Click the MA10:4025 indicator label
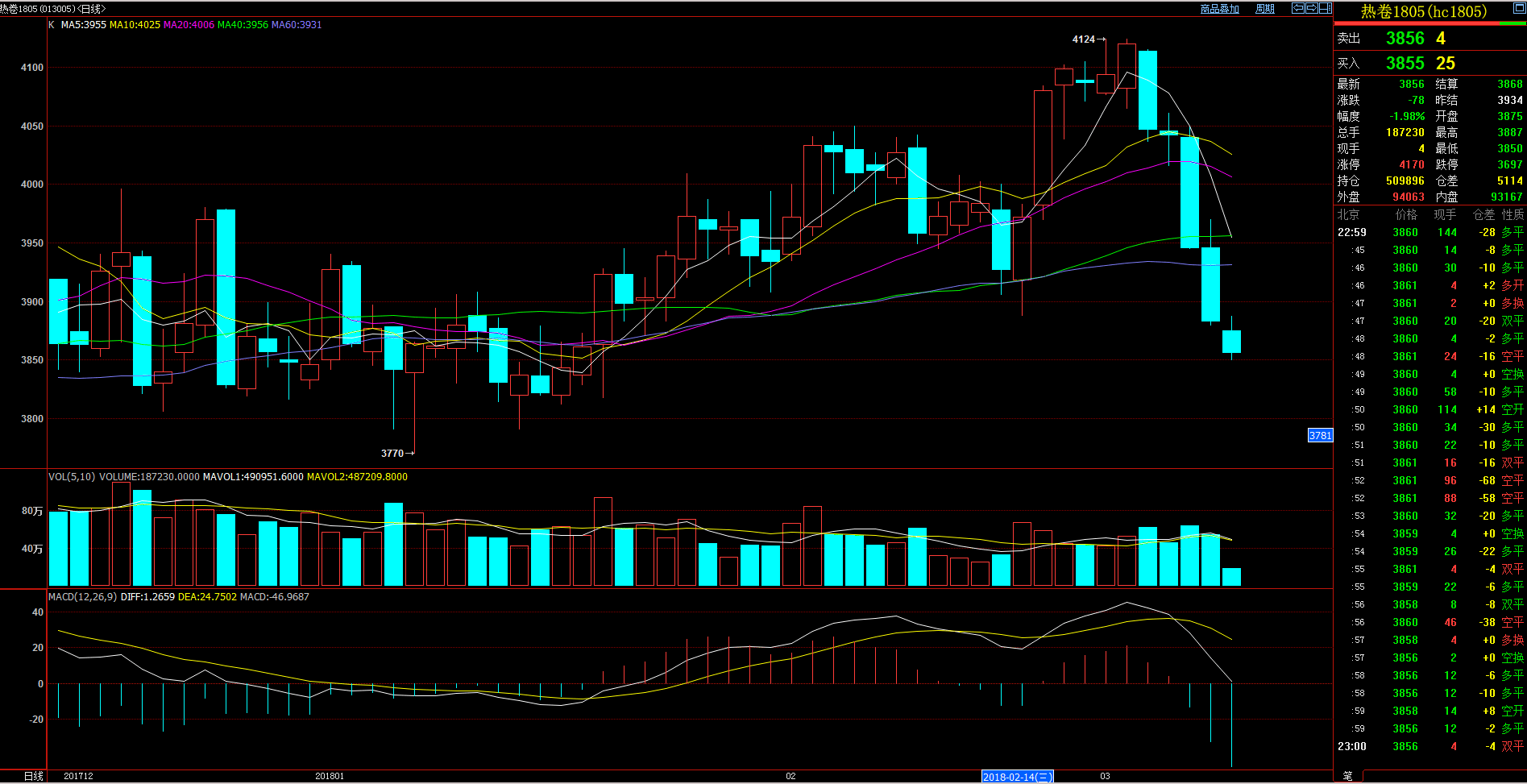 (x=135, y=25)
